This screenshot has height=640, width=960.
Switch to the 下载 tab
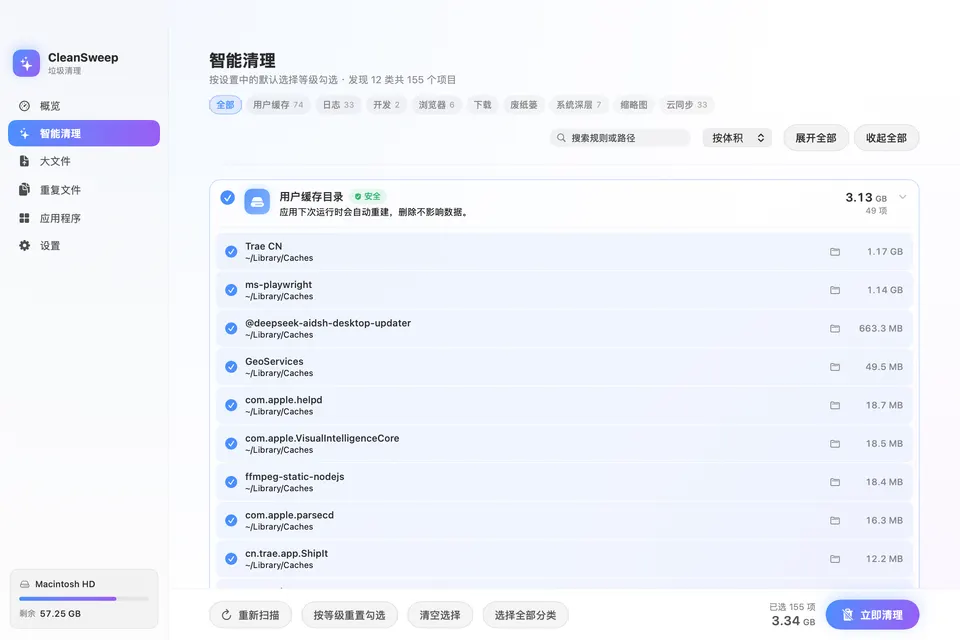pos(482,105)
